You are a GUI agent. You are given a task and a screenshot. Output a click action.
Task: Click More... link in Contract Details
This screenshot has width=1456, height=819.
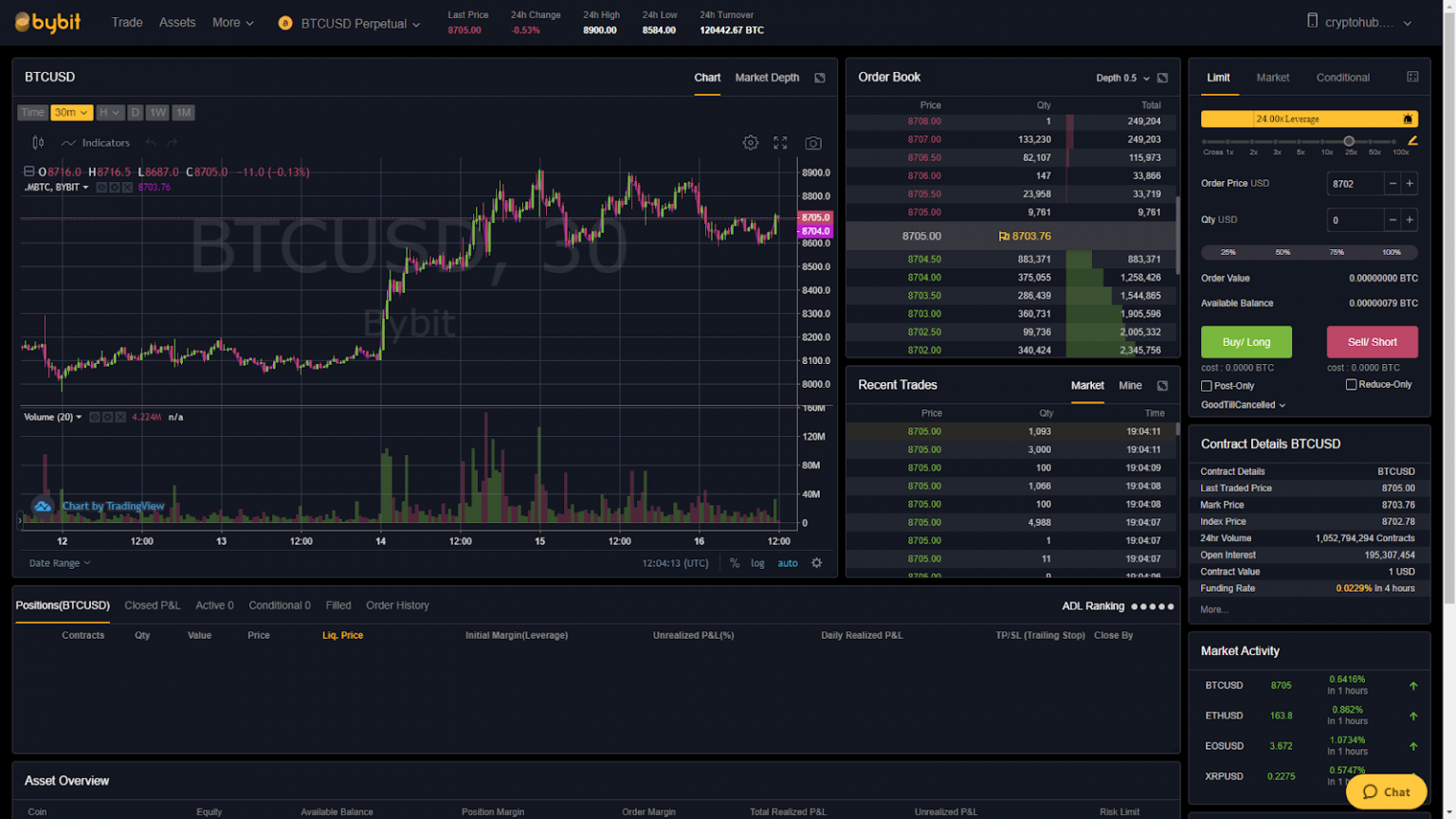[x=1214, y=610]
